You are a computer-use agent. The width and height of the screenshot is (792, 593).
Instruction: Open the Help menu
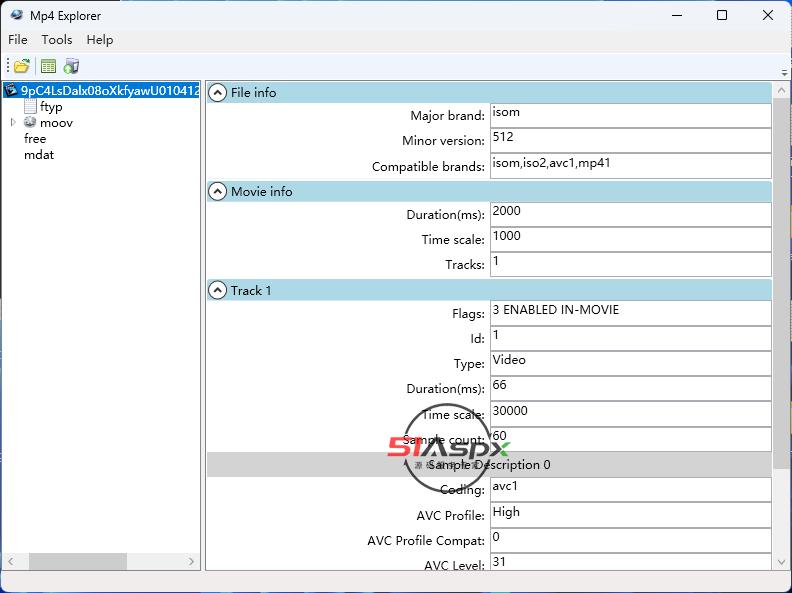click(x=100, y=39)
